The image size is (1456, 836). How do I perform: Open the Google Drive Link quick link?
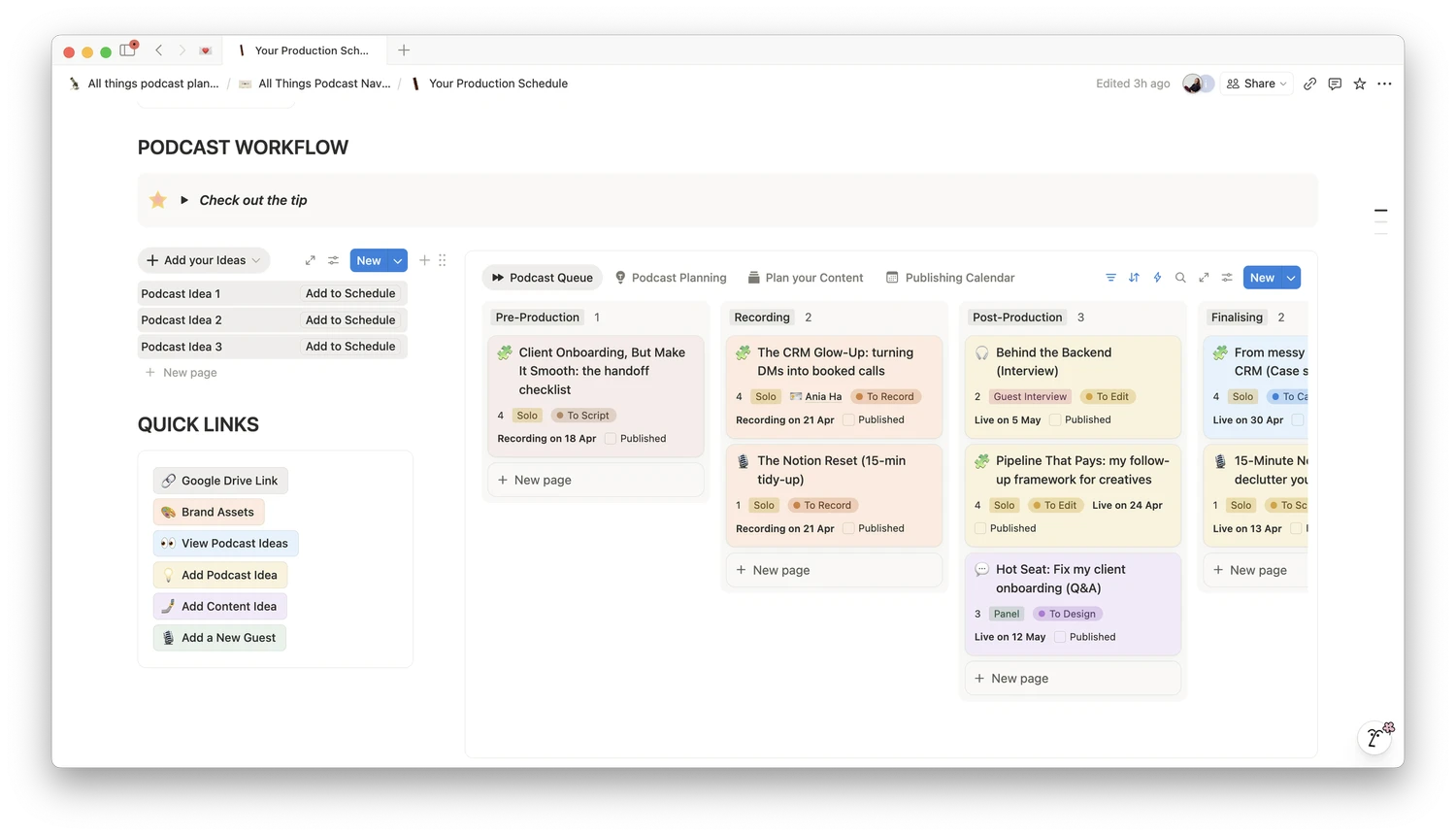(x=220, y=481)
